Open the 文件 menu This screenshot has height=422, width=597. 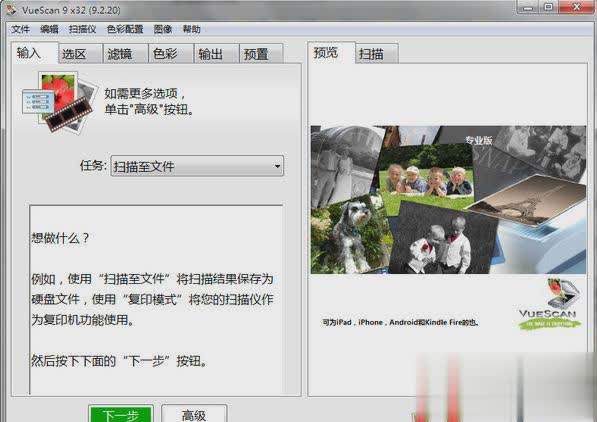click(x=20, y=29)
